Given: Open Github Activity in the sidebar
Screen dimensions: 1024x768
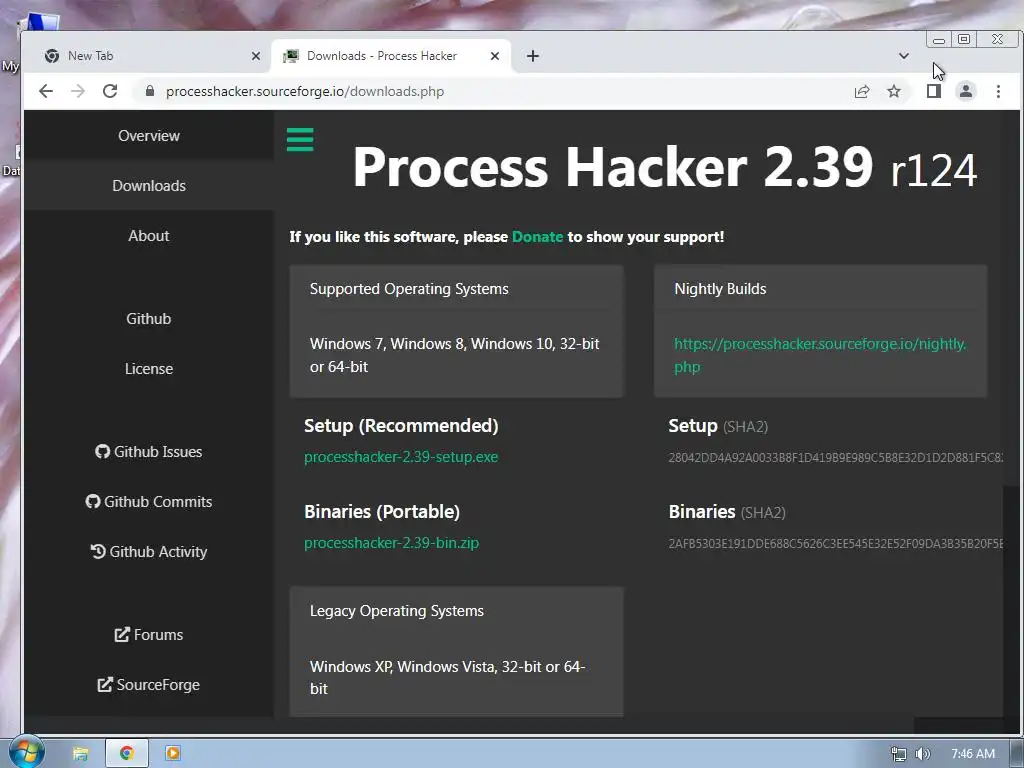Looking at the screenshot, I should [x=149, y=552].
